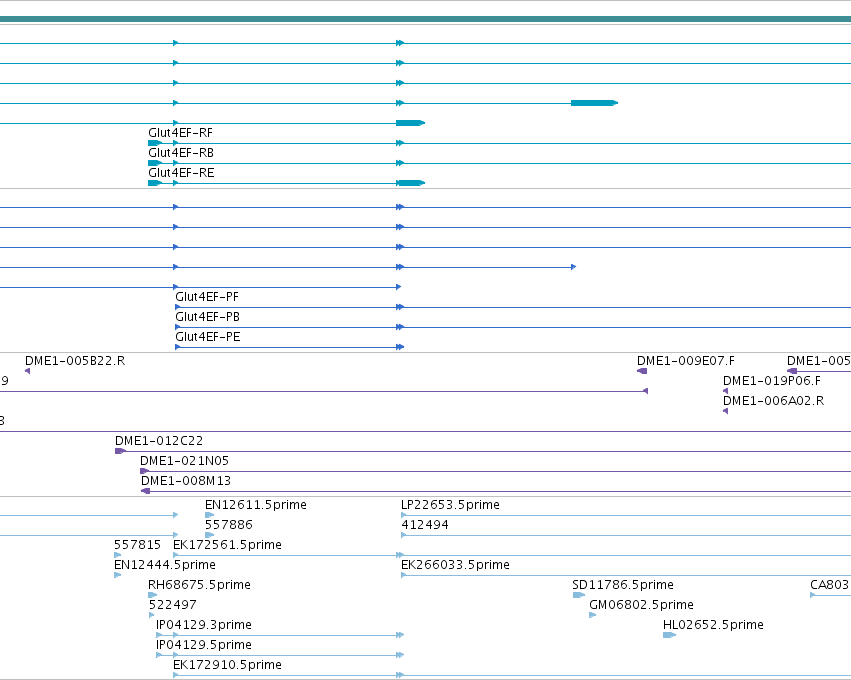Screen dimensions: 851x680
Task: Click the HL02652.5prime EST label
Action: point(713,625)
